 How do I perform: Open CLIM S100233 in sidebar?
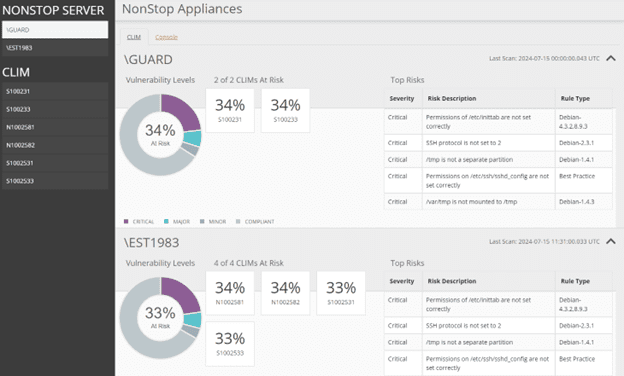pos(55,109)
